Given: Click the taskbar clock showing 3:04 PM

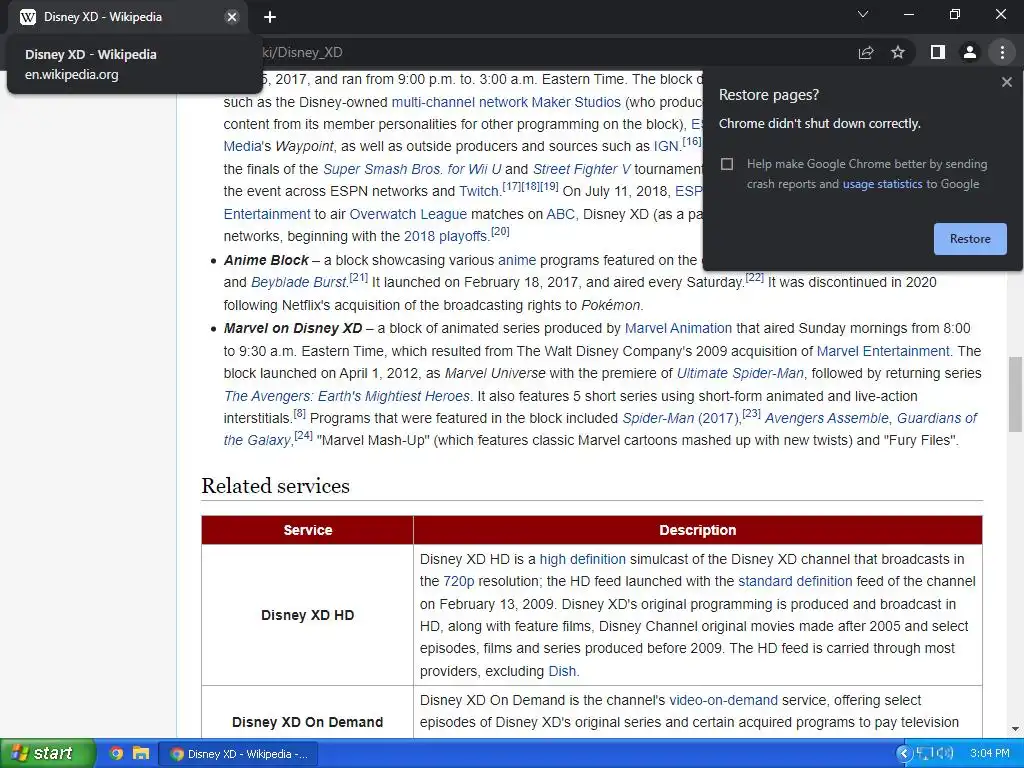Looking at the screenshot, I should [989, 754].
